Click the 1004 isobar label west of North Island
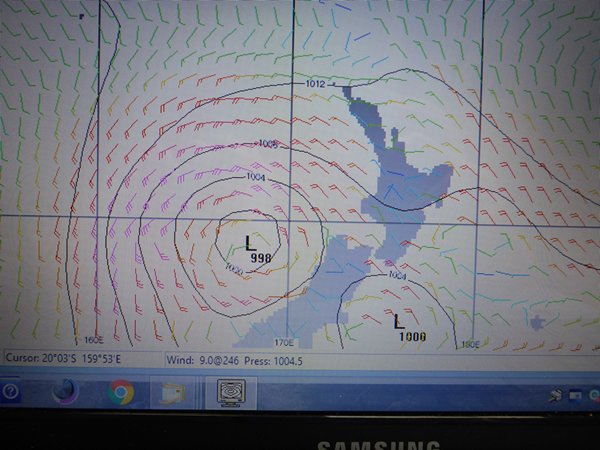This screenshot has height=450, width=600. click(257, 177)
